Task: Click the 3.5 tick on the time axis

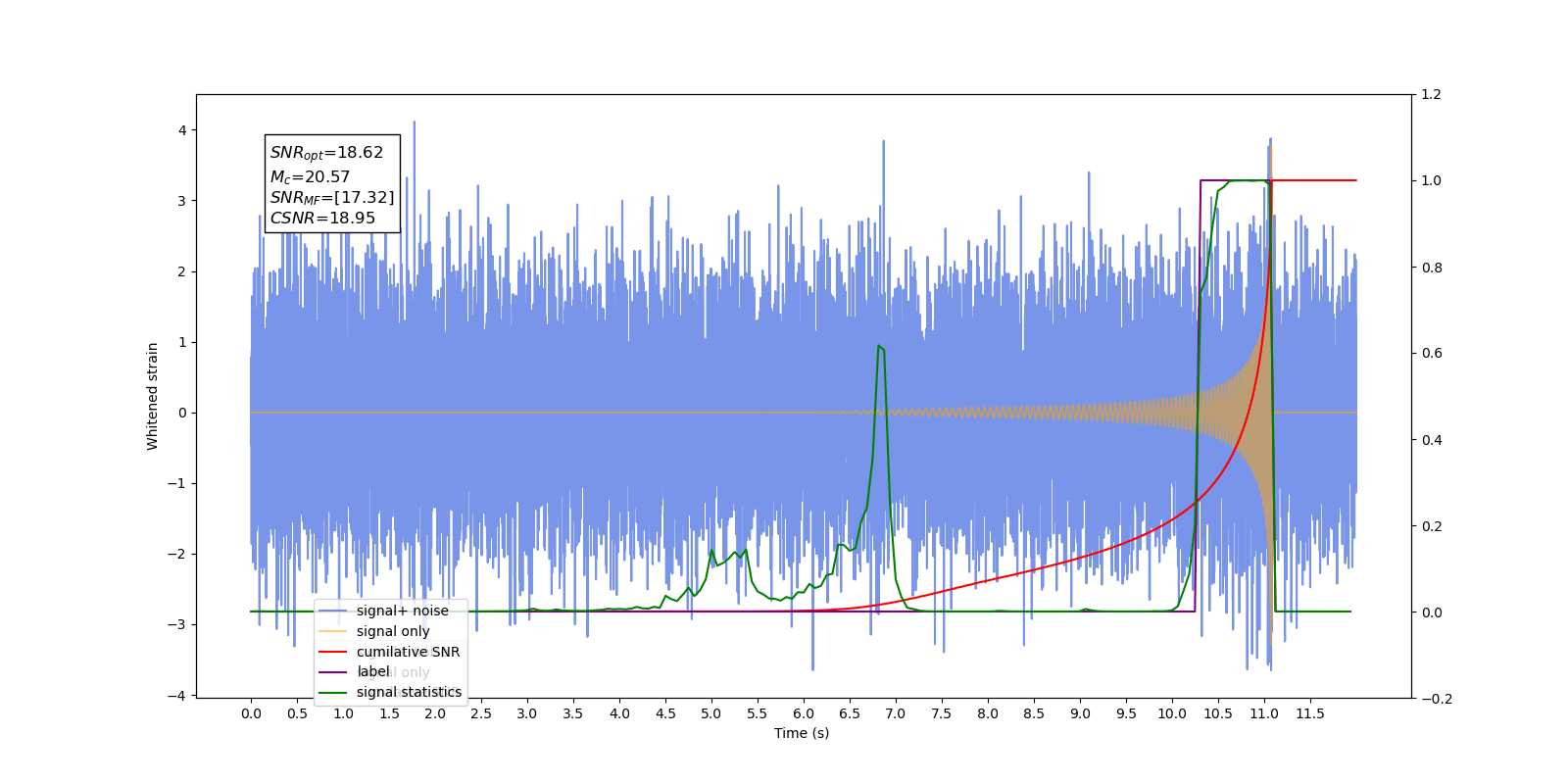Action: point(573,713)
